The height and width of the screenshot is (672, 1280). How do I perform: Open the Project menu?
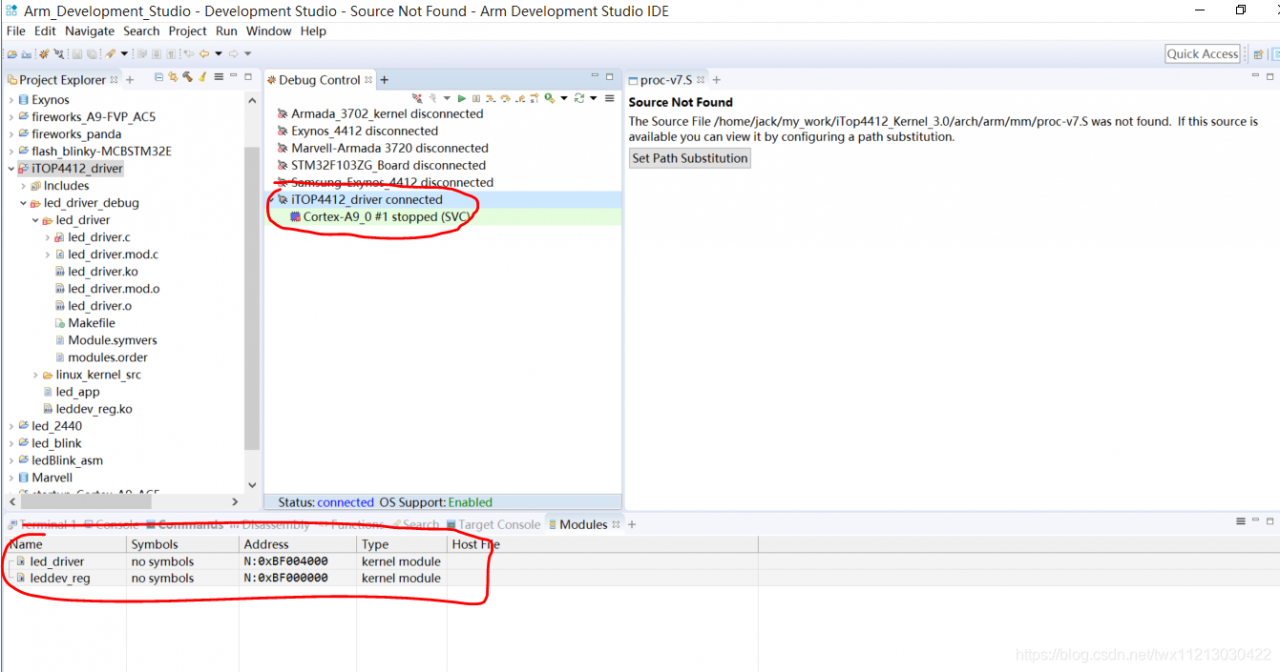tap(188, 31)
